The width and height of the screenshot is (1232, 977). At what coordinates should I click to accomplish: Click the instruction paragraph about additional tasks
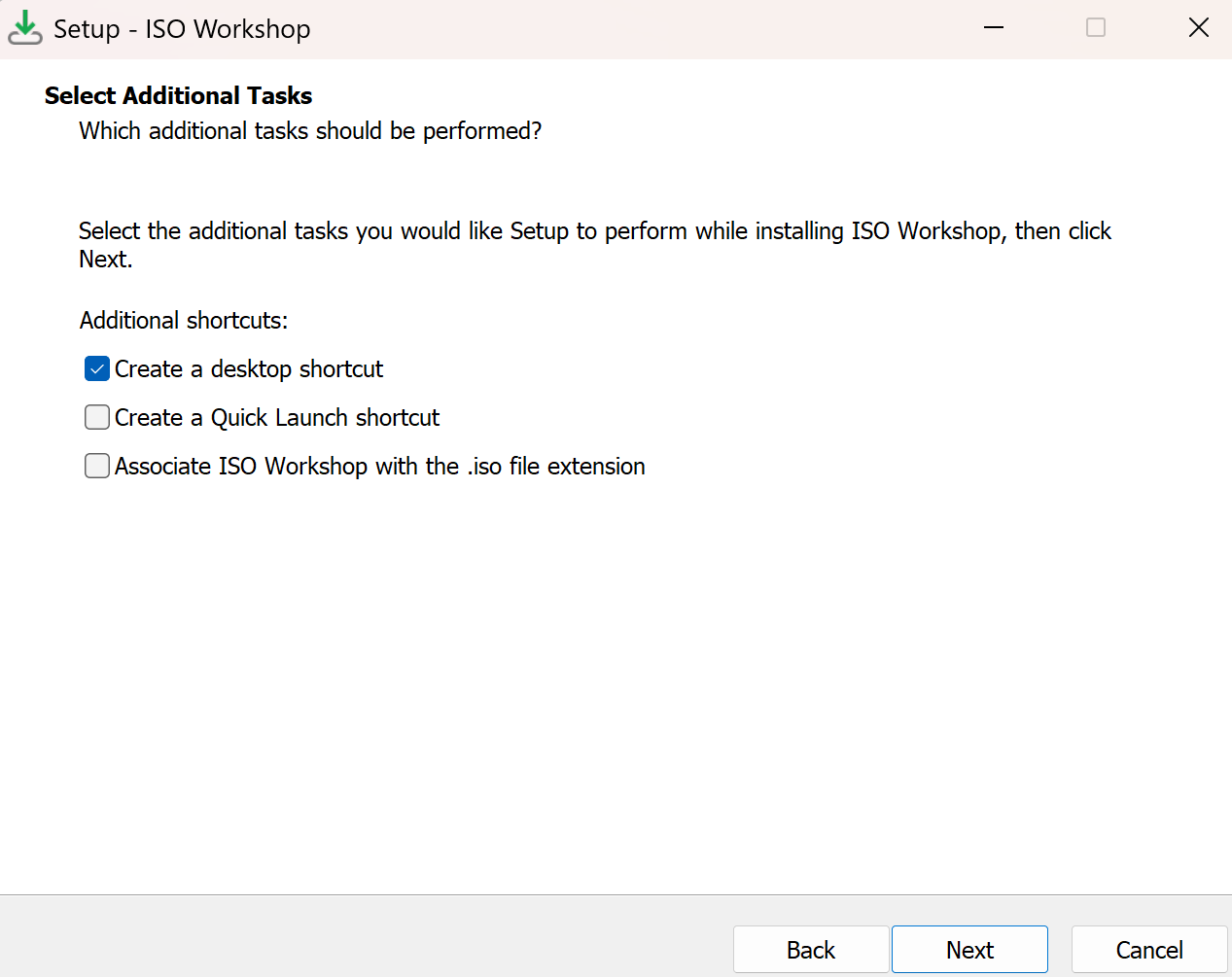(x=594, y=231)
